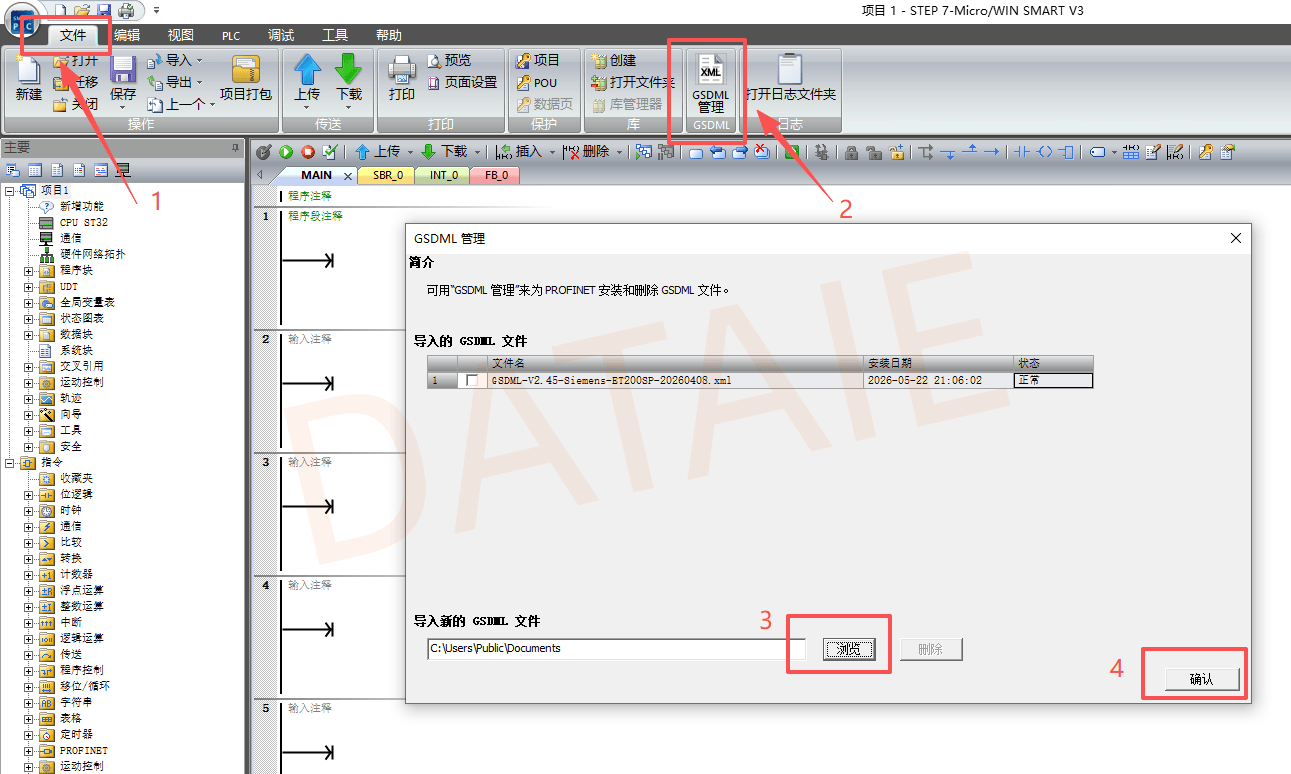
Task: Select SBR_0 editor tab
Action: coord(388,175)
